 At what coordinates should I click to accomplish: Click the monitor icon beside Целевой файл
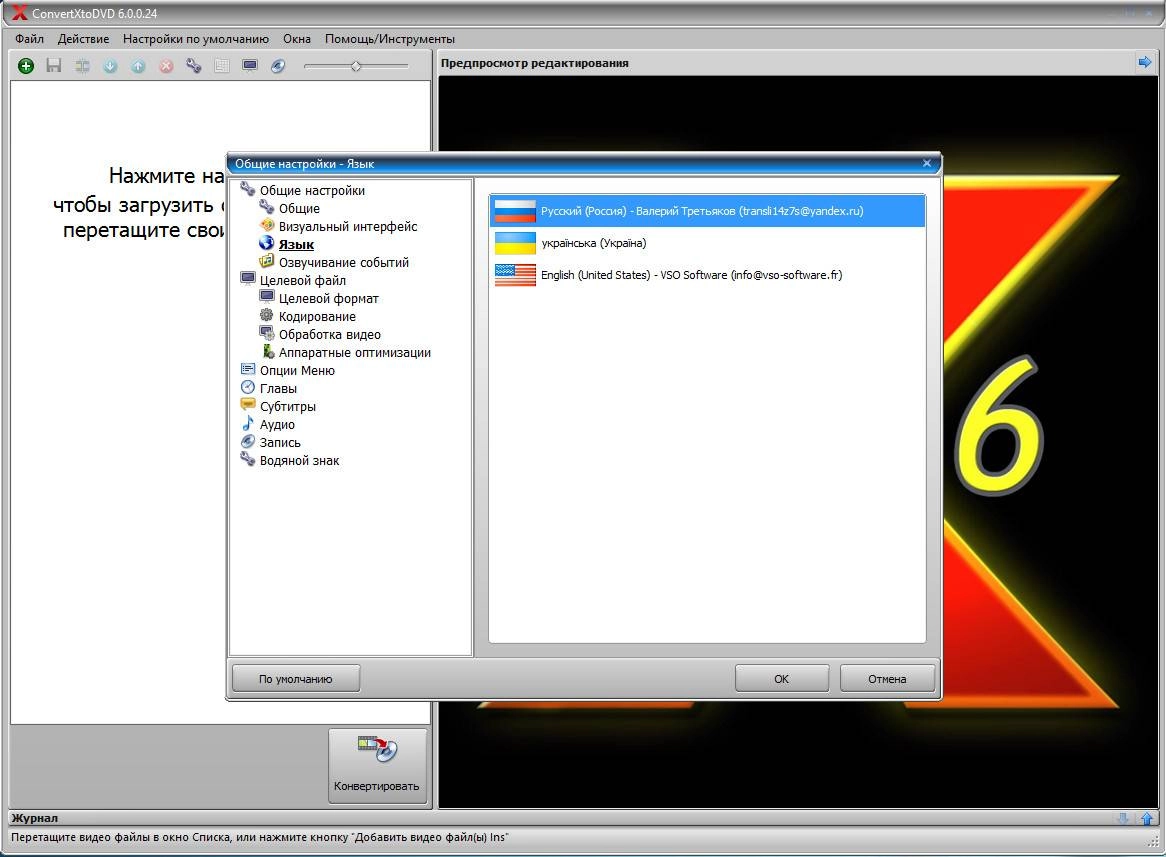click(248, 279)
